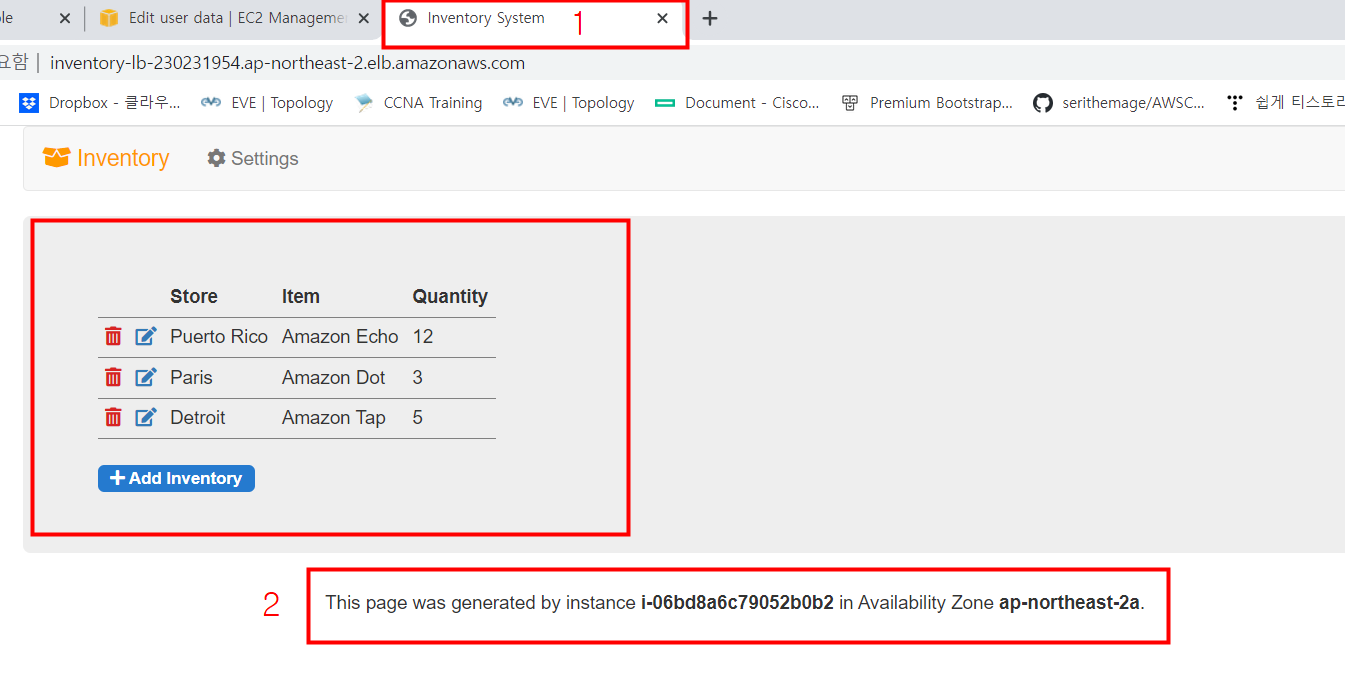Close the leftmost partially visible tab
Screen dimensions: 1345x685
(65, 18)
